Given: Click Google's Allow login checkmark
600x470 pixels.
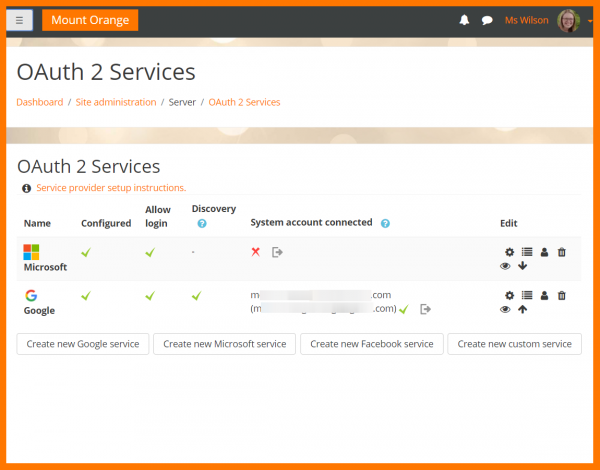Looking at the screenshot, I should click(x=150, y=295).
